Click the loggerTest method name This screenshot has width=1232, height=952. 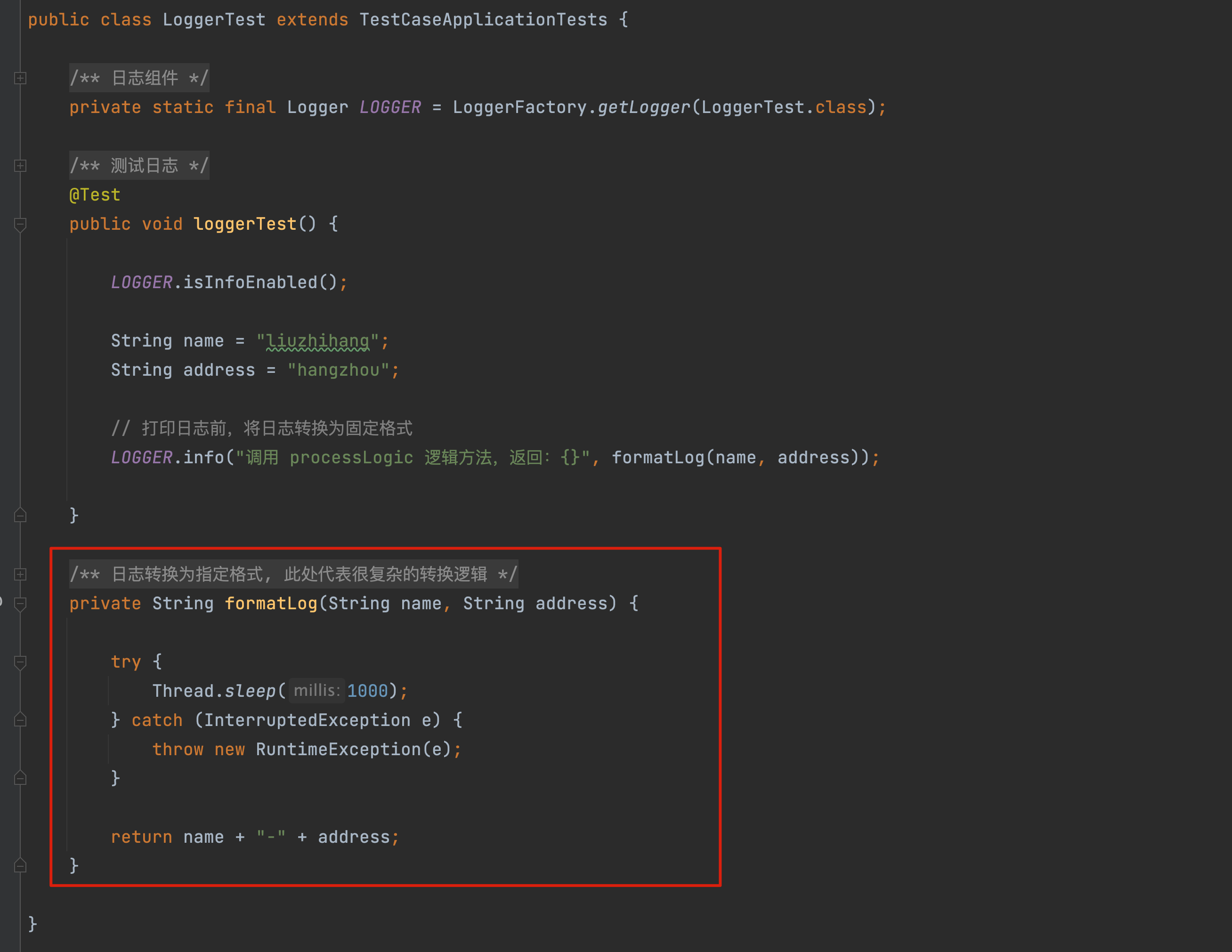pyautogui.click(x=245, y=224)
